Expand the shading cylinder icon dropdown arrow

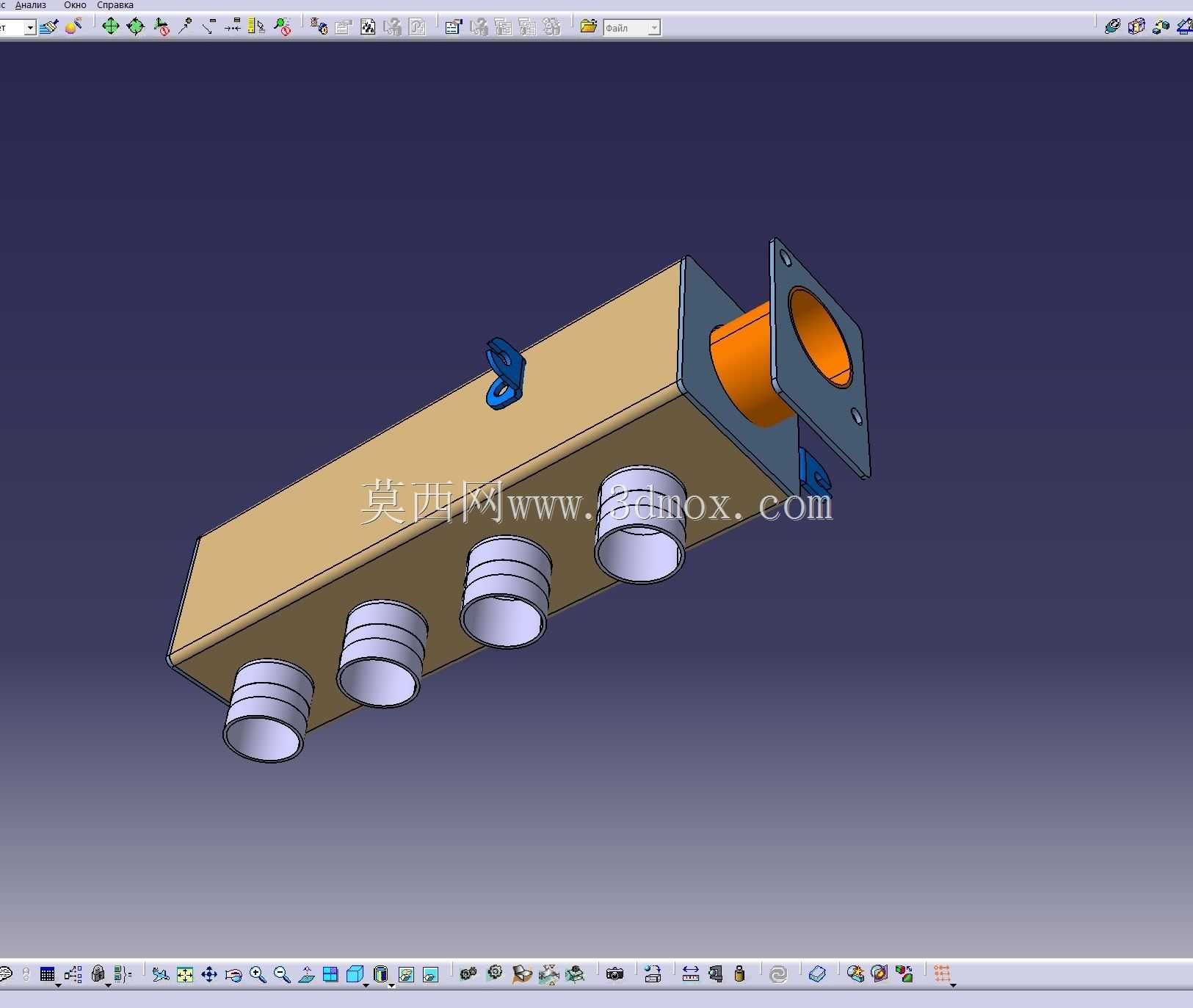click(392, 985)
